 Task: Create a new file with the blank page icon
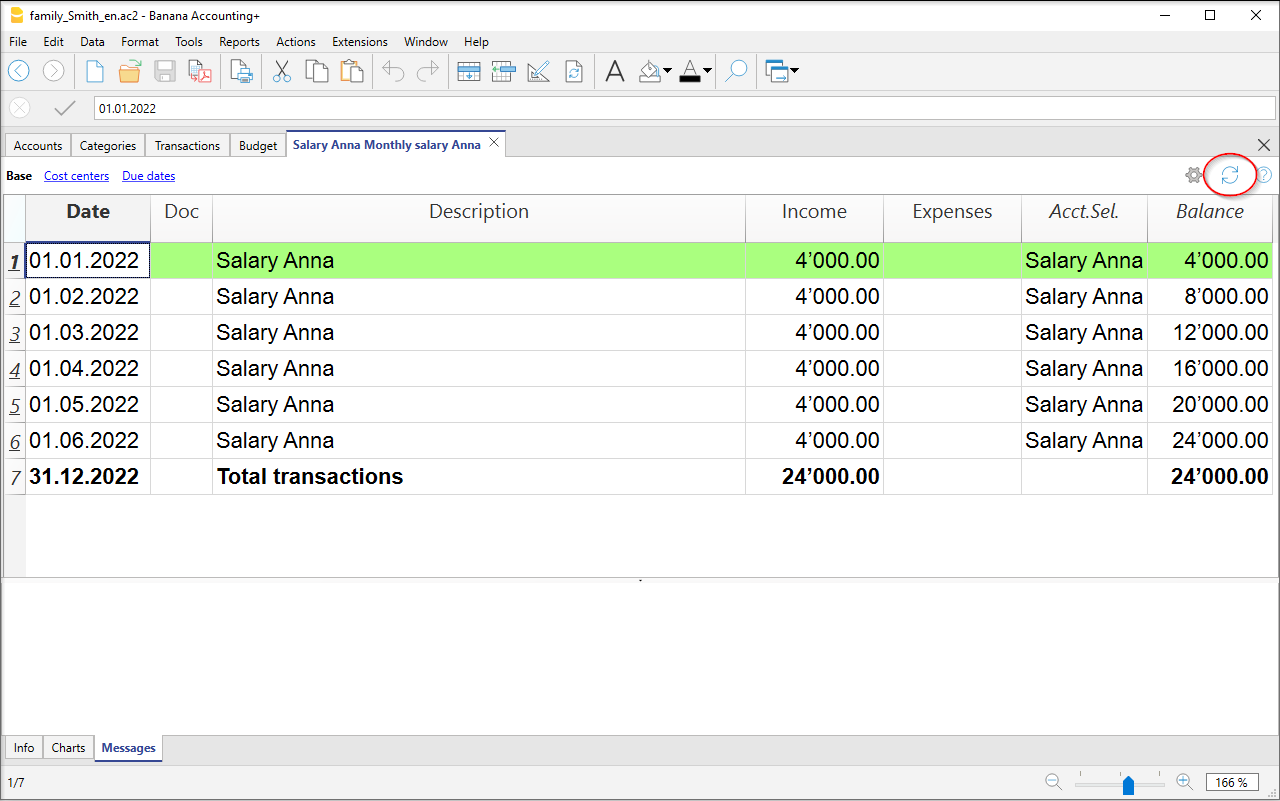click(95, 71)
